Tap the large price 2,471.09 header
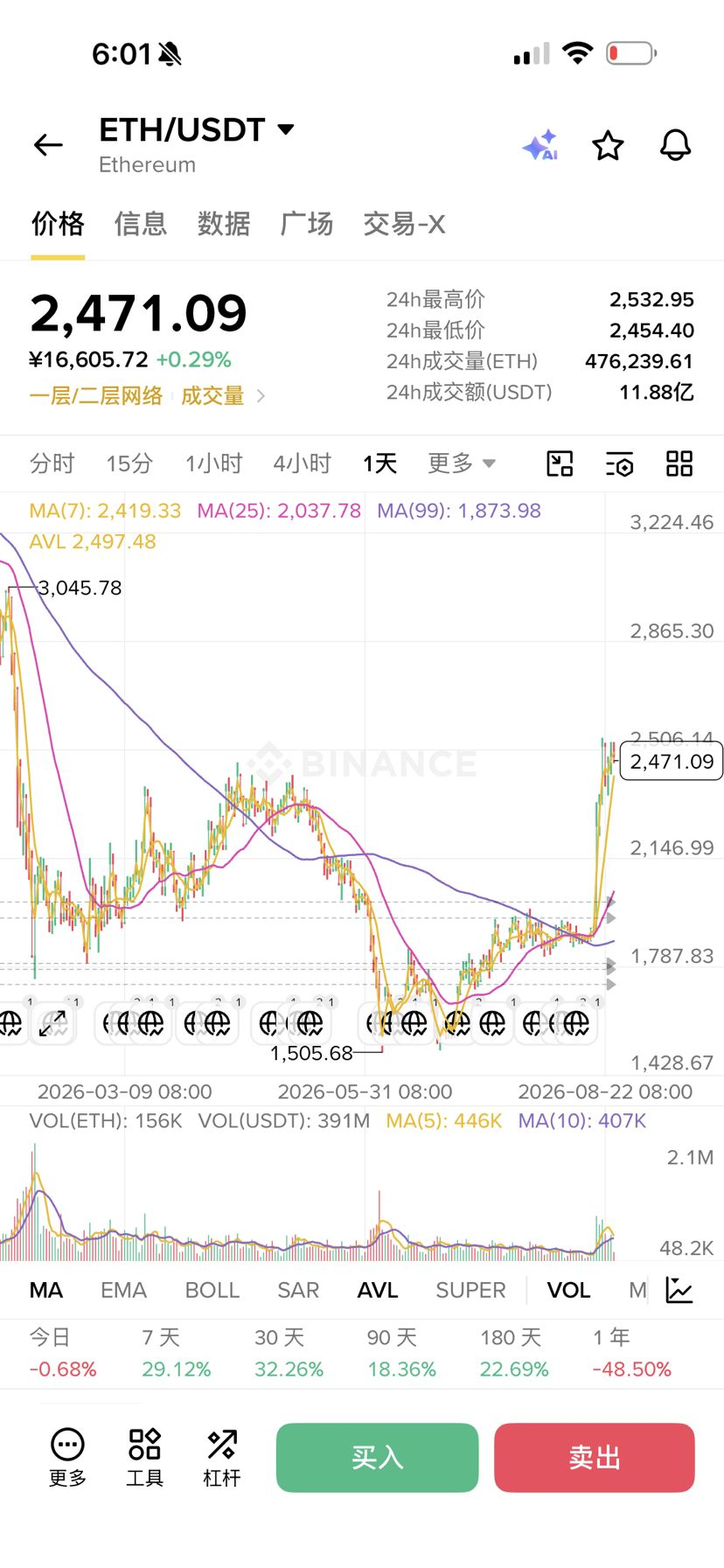Viewport: 724px width, 1568px height. (139, 313)
